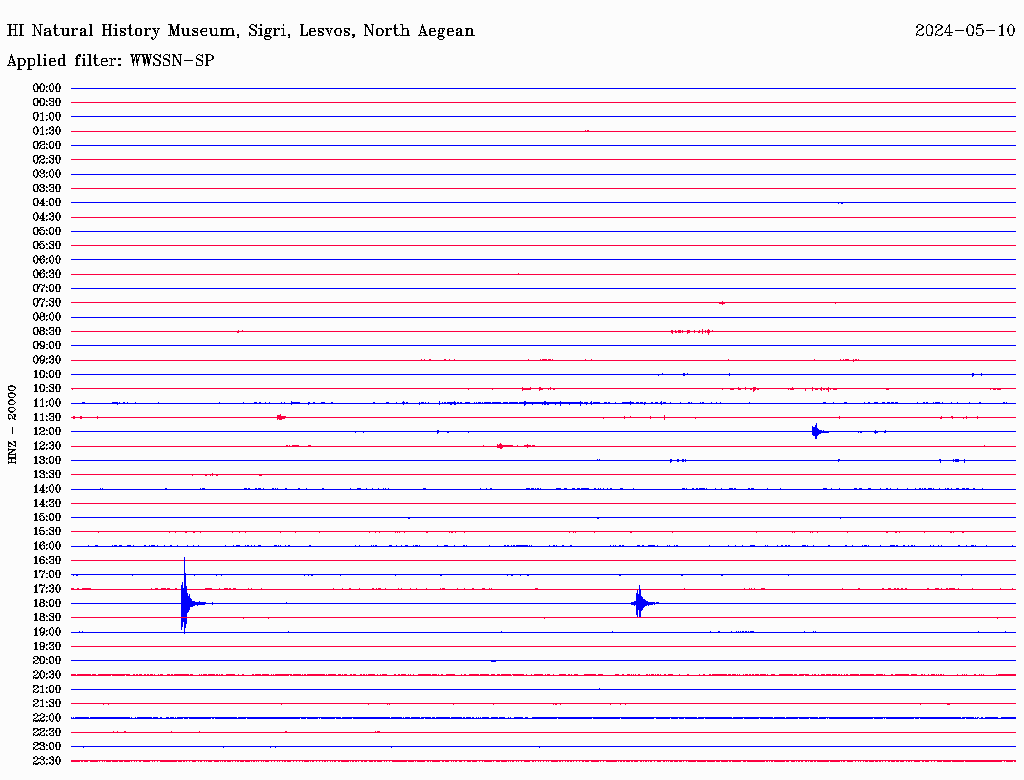Click the 'Applied filter: WWSSN-SP' label
Viewport: 1024px width, 780px height.
(110, 61)
